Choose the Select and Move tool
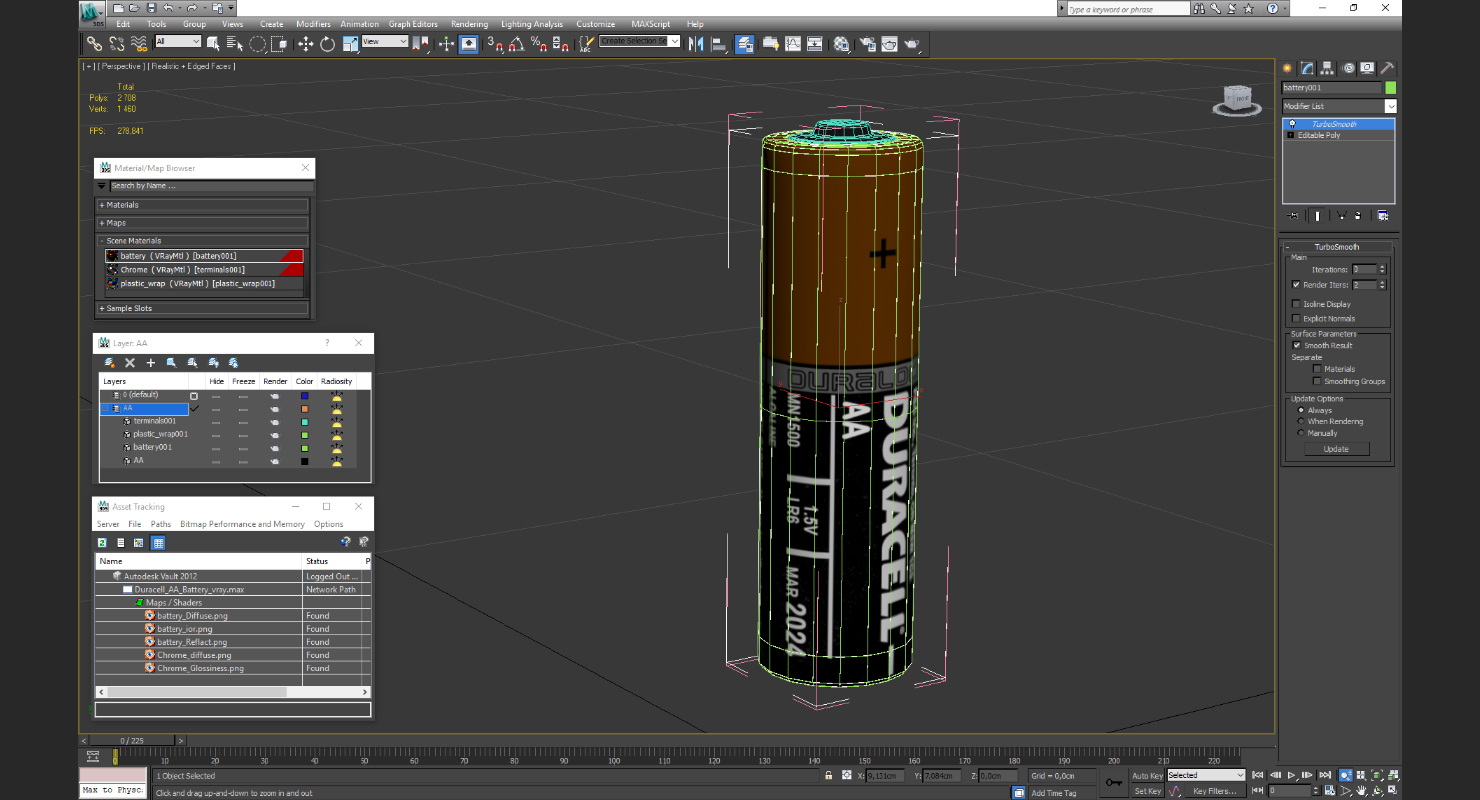Viewport: 1480px width, 800px height. [x=305, y=43]
